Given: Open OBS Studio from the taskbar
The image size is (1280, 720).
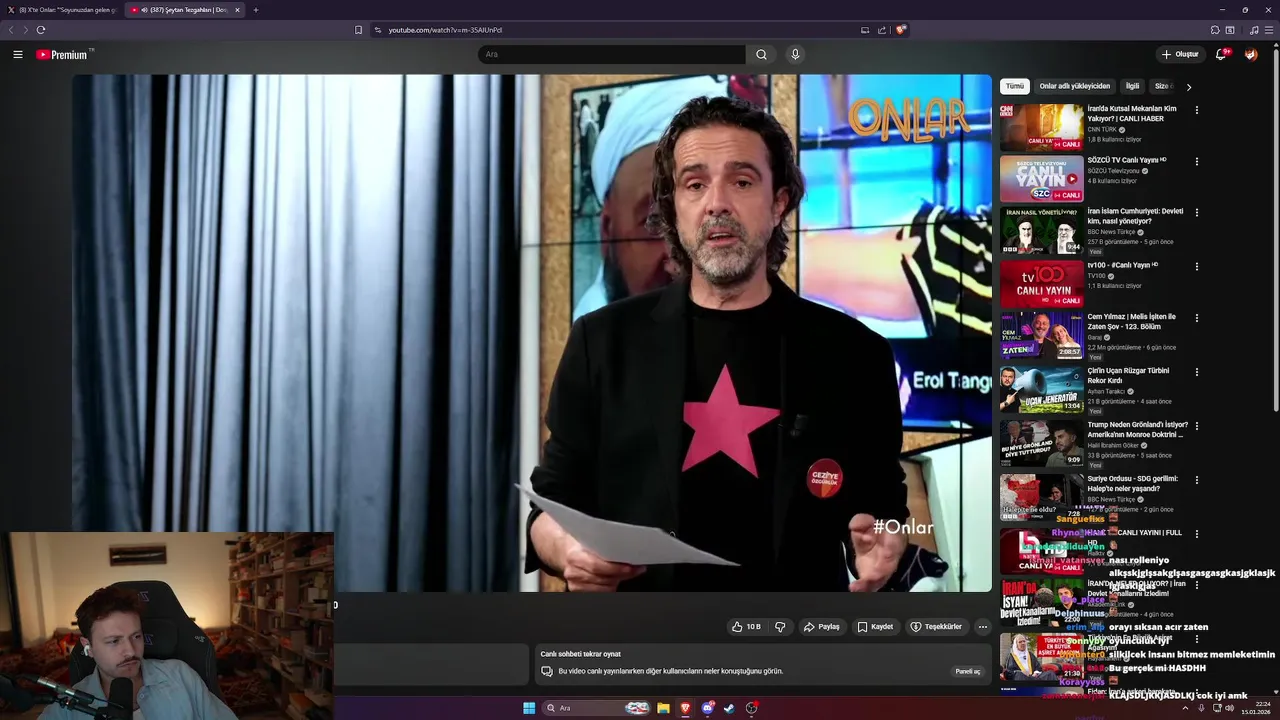Looking at the screenshot, I should (x=751, y=708).
